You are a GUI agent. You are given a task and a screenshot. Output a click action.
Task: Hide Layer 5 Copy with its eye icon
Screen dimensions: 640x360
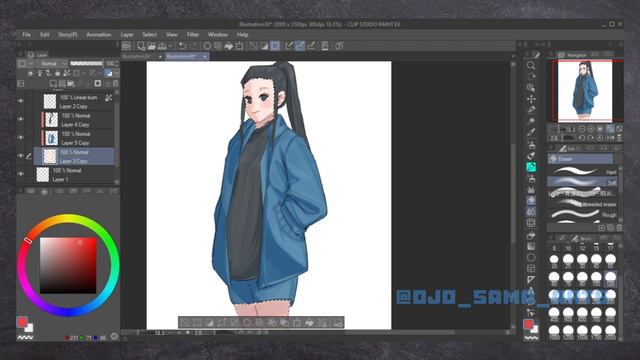20,137
